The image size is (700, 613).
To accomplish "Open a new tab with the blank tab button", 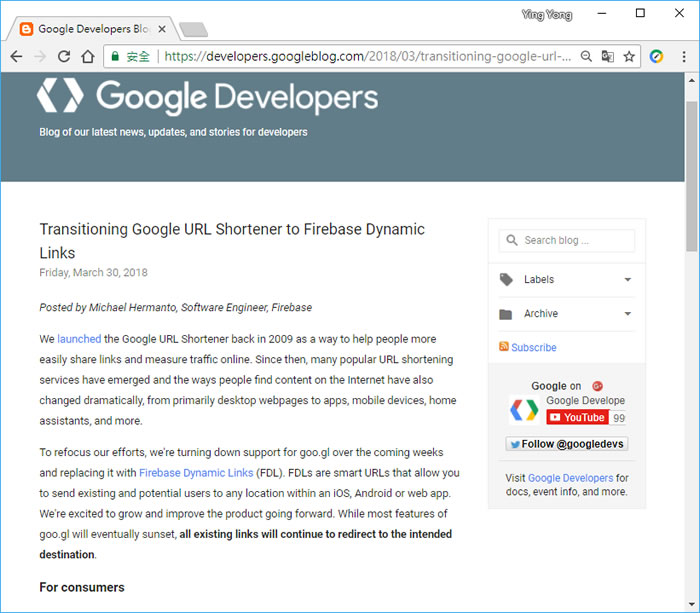I will 193,29.
